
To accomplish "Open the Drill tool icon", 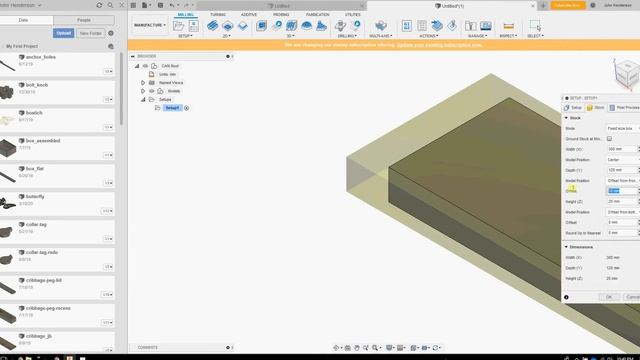I will tap(340, 26).
